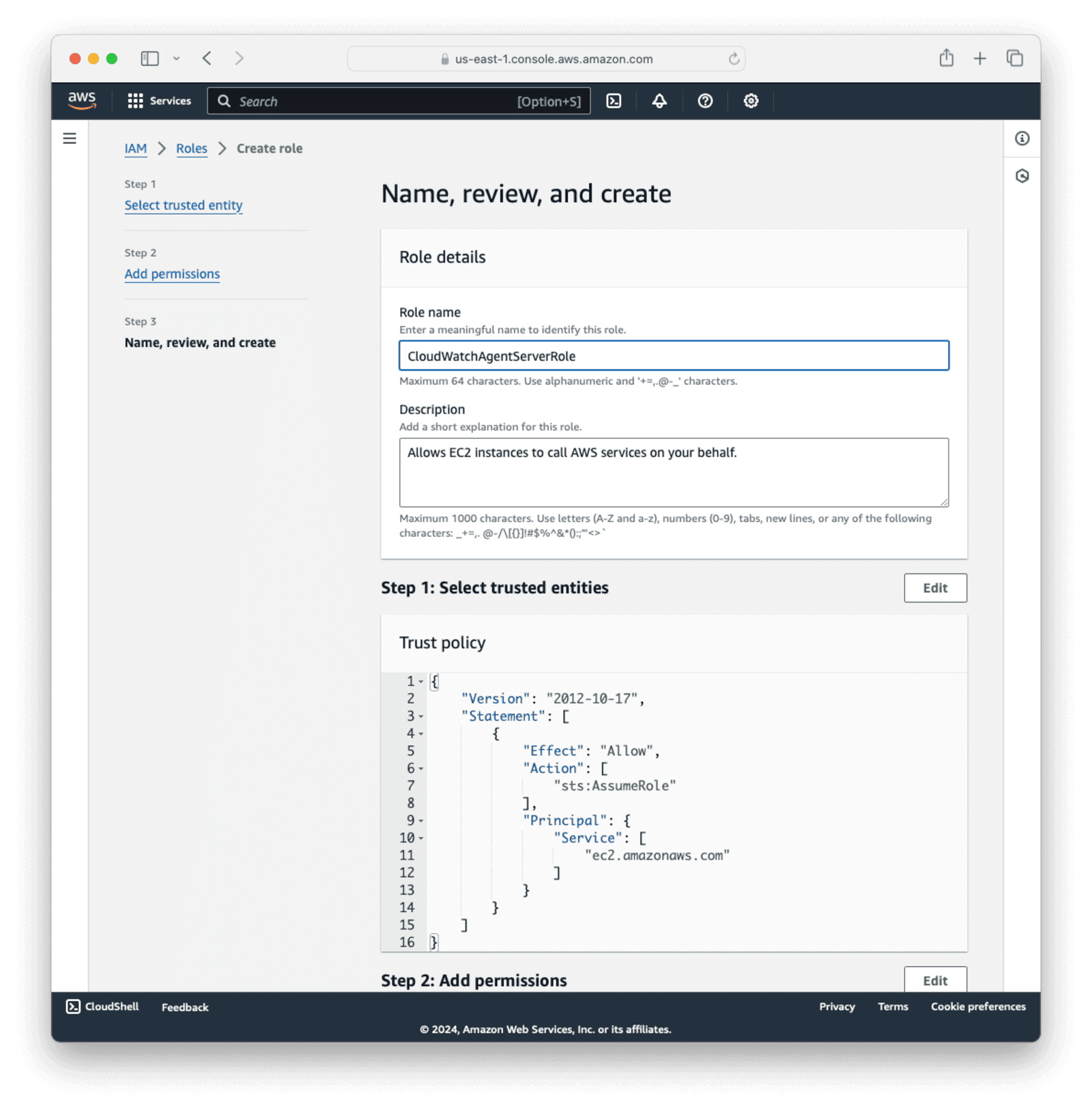
Task: Expand the left navigation hamburger menu
Action: [x=70, y=138]
